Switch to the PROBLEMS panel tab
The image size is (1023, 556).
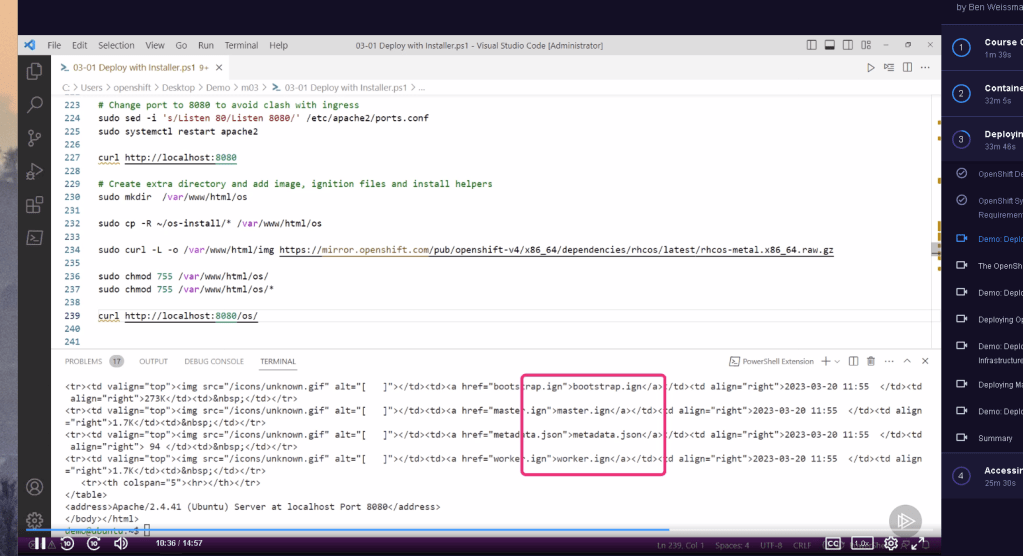coord(83,362)
